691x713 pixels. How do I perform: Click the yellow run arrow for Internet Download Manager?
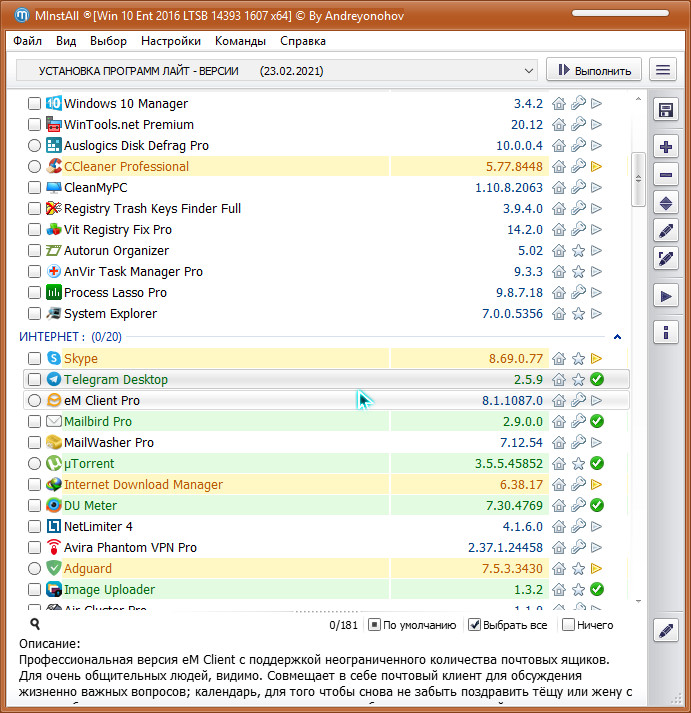(596, 484)
